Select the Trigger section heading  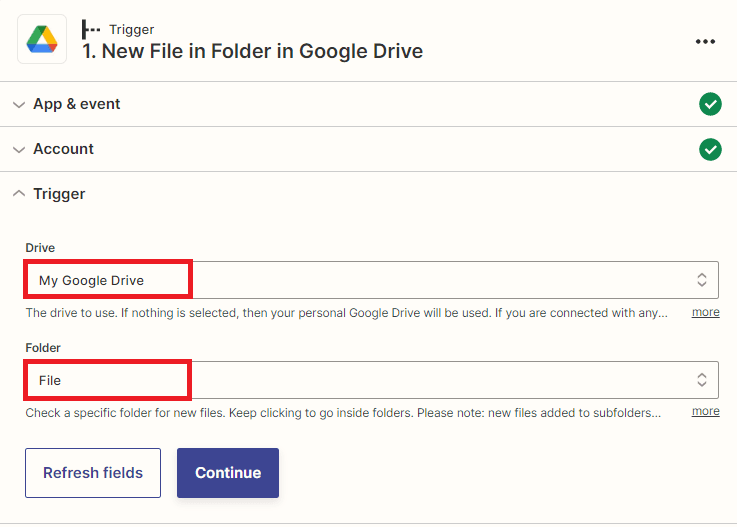pyautogui.click(x=59, y=194)
